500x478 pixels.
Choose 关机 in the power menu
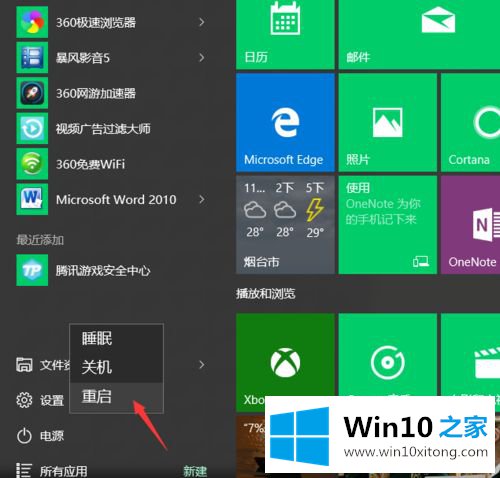point(116,367)
